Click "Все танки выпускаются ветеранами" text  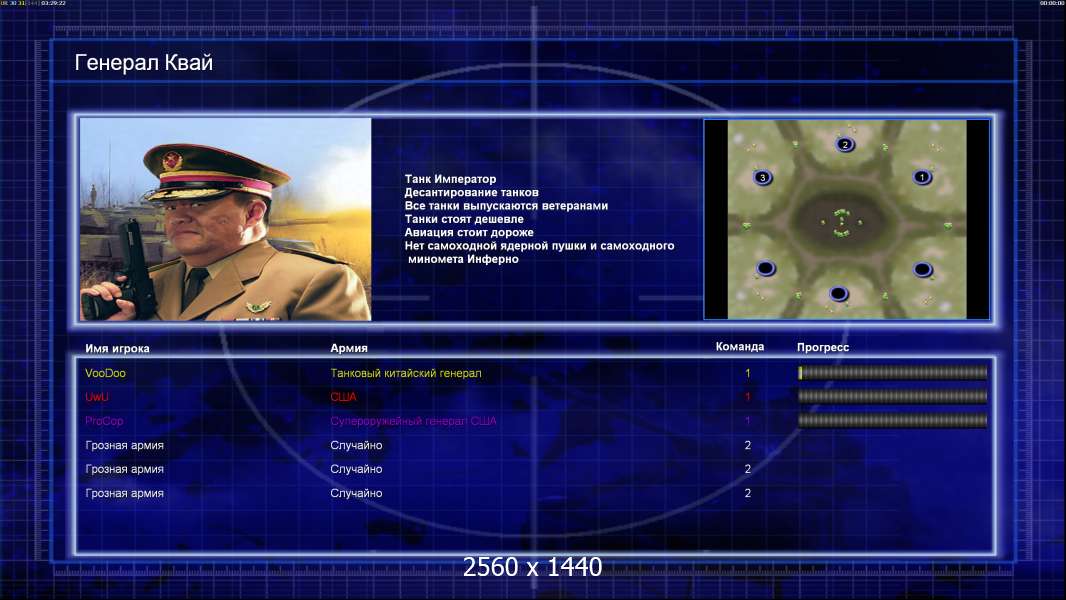(x=506, y=205)
